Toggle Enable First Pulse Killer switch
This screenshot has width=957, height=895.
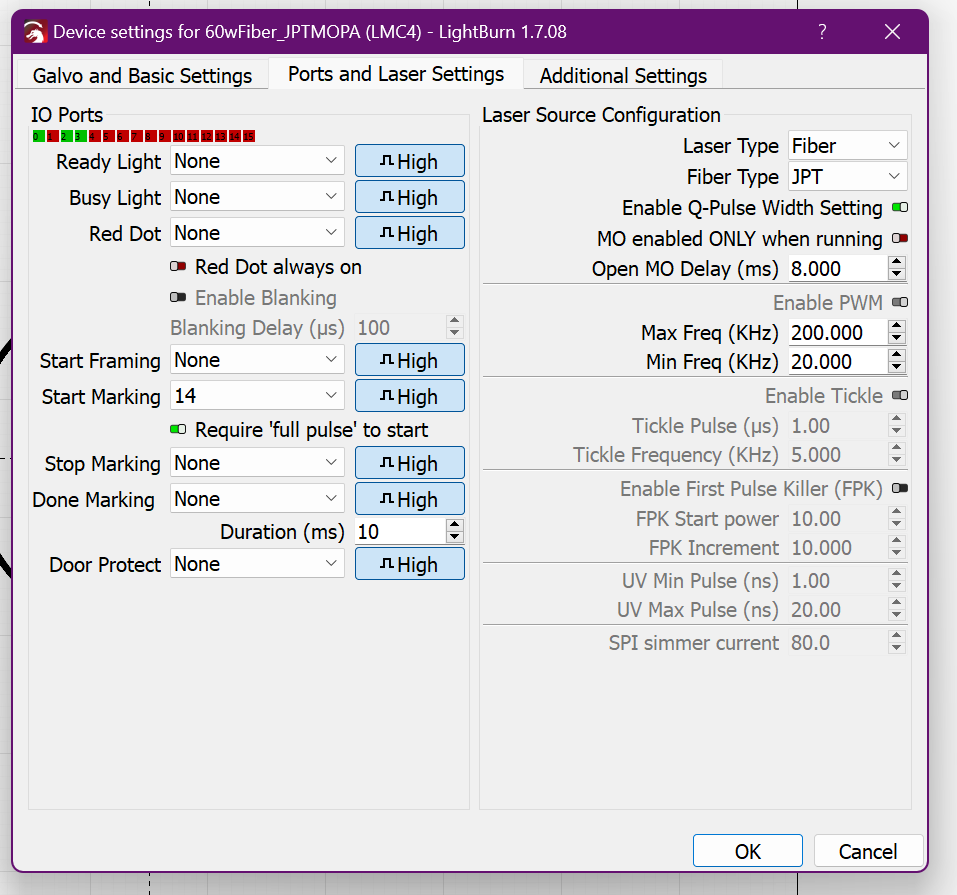[900, 488]
